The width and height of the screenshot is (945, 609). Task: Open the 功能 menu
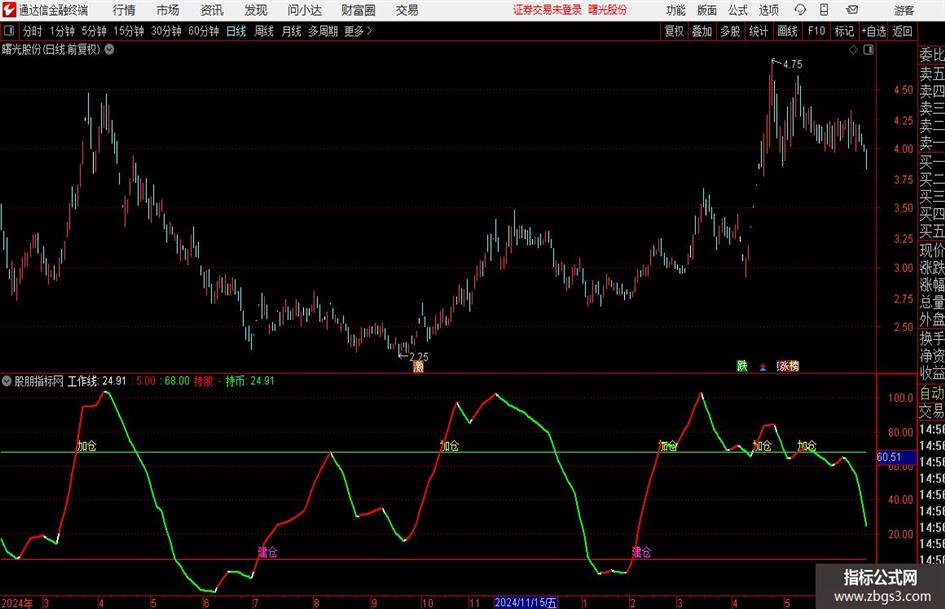676,10
